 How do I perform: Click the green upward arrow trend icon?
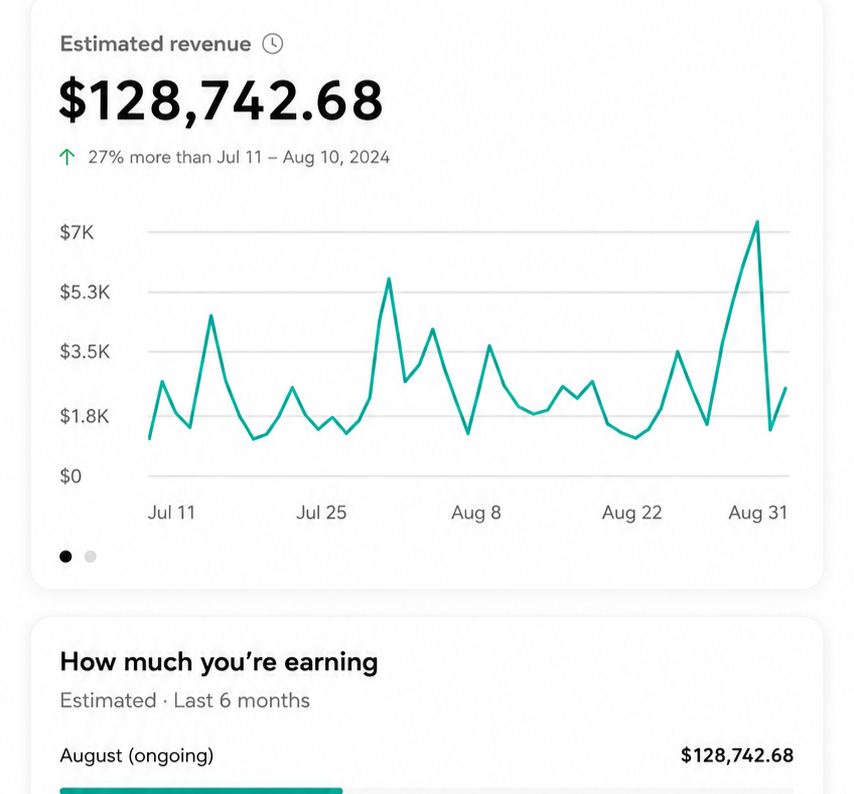click(67, 157)
